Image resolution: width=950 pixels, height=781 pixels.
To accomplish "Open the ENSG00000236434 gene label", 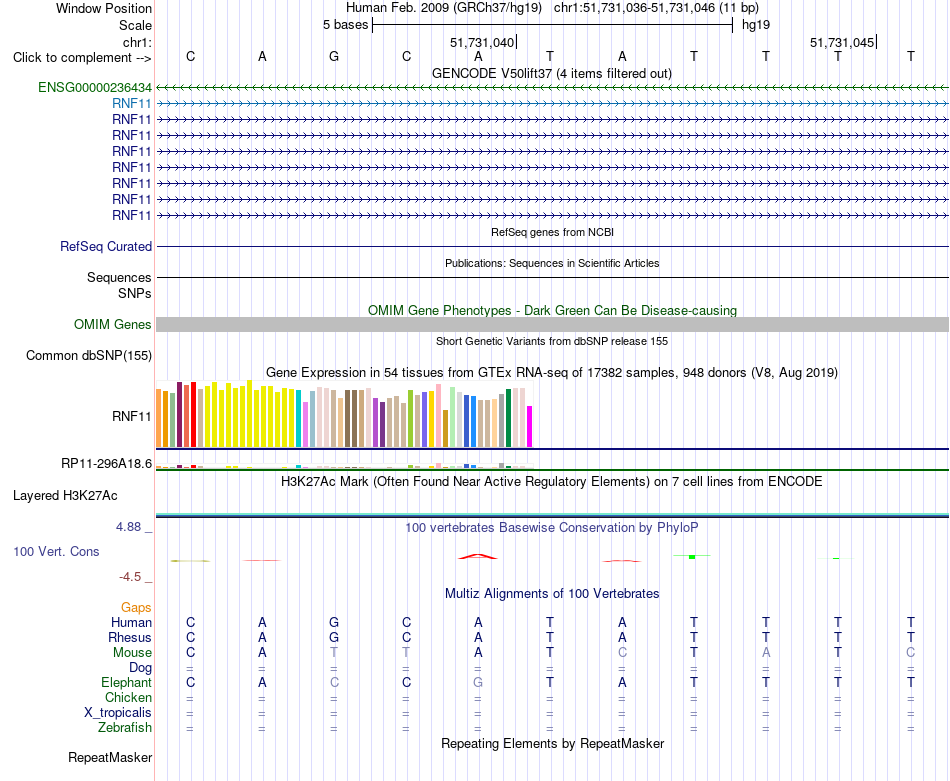I will [x=95, y=87].
